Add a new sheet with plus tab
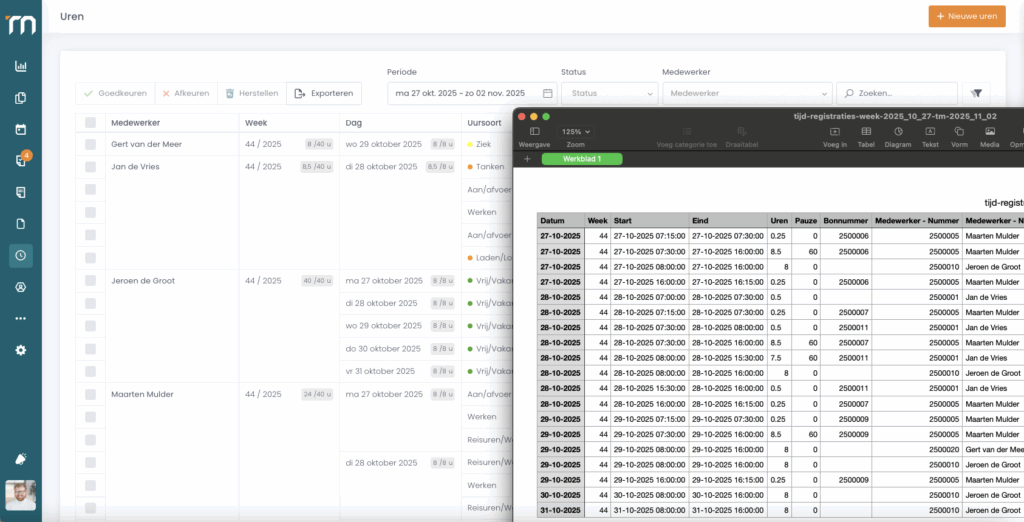 [527, 158]
